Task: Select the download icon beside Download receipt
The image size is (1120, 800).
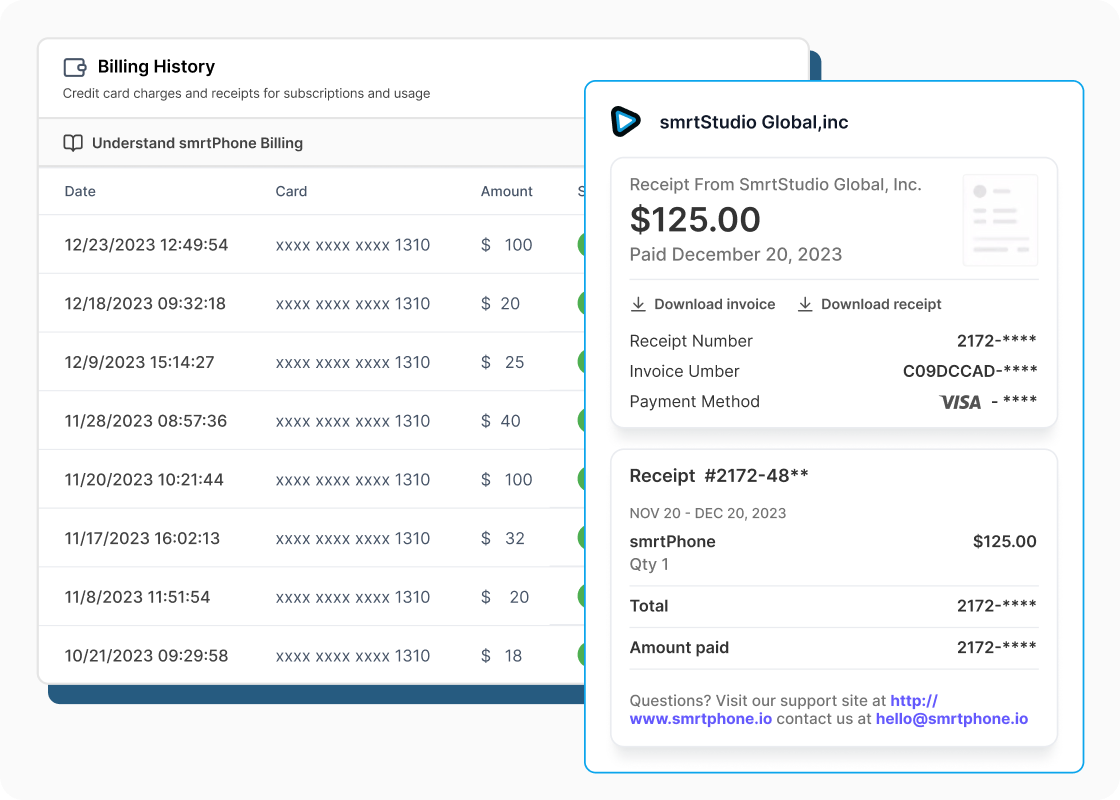Action: (x=805, y=304)
